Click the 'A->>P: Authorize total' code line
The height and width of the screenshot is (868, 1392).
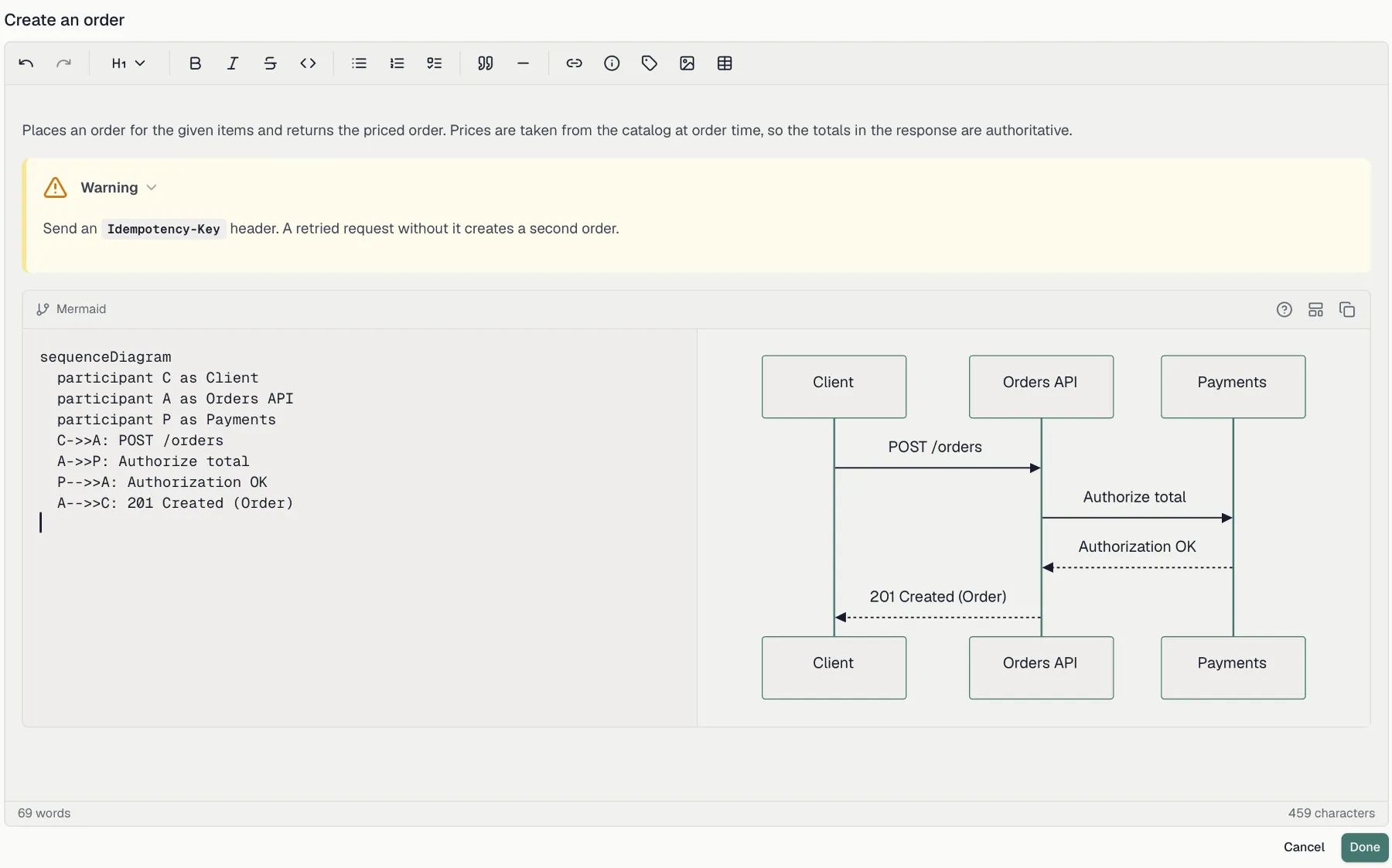click(x=153, y=461)
